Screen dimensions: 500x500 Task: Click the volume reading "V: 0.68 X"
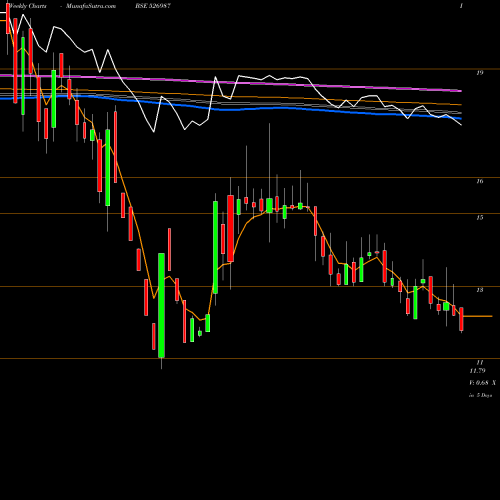tap(482, 383)
